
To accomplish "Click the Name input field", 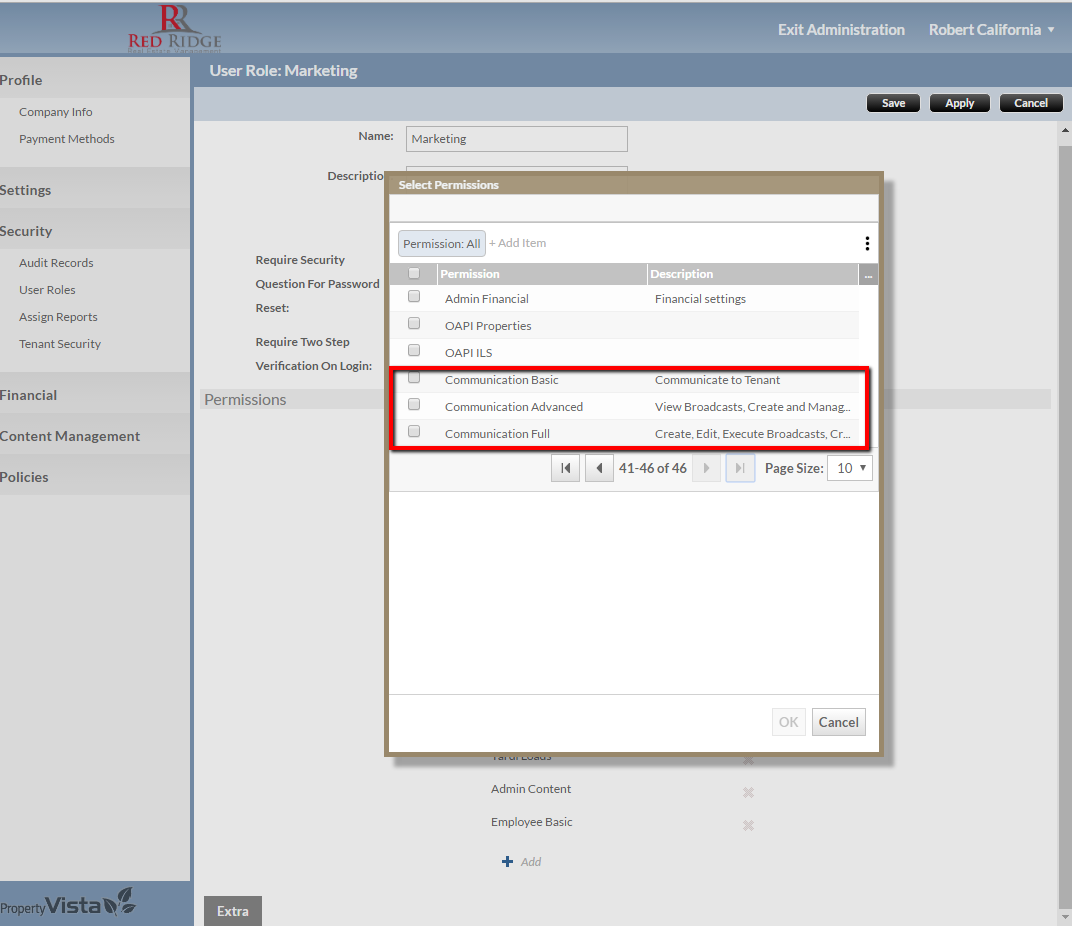I will 516,139.
